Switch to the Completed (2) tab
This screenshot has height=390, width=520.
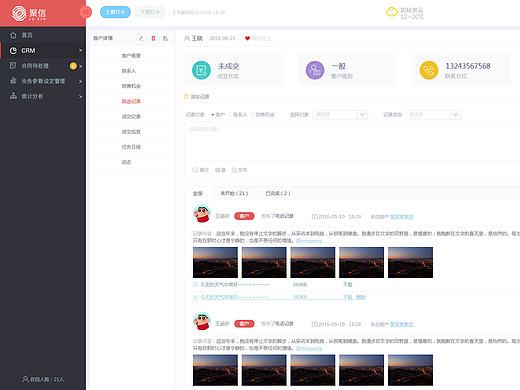(x=278, y=193)
